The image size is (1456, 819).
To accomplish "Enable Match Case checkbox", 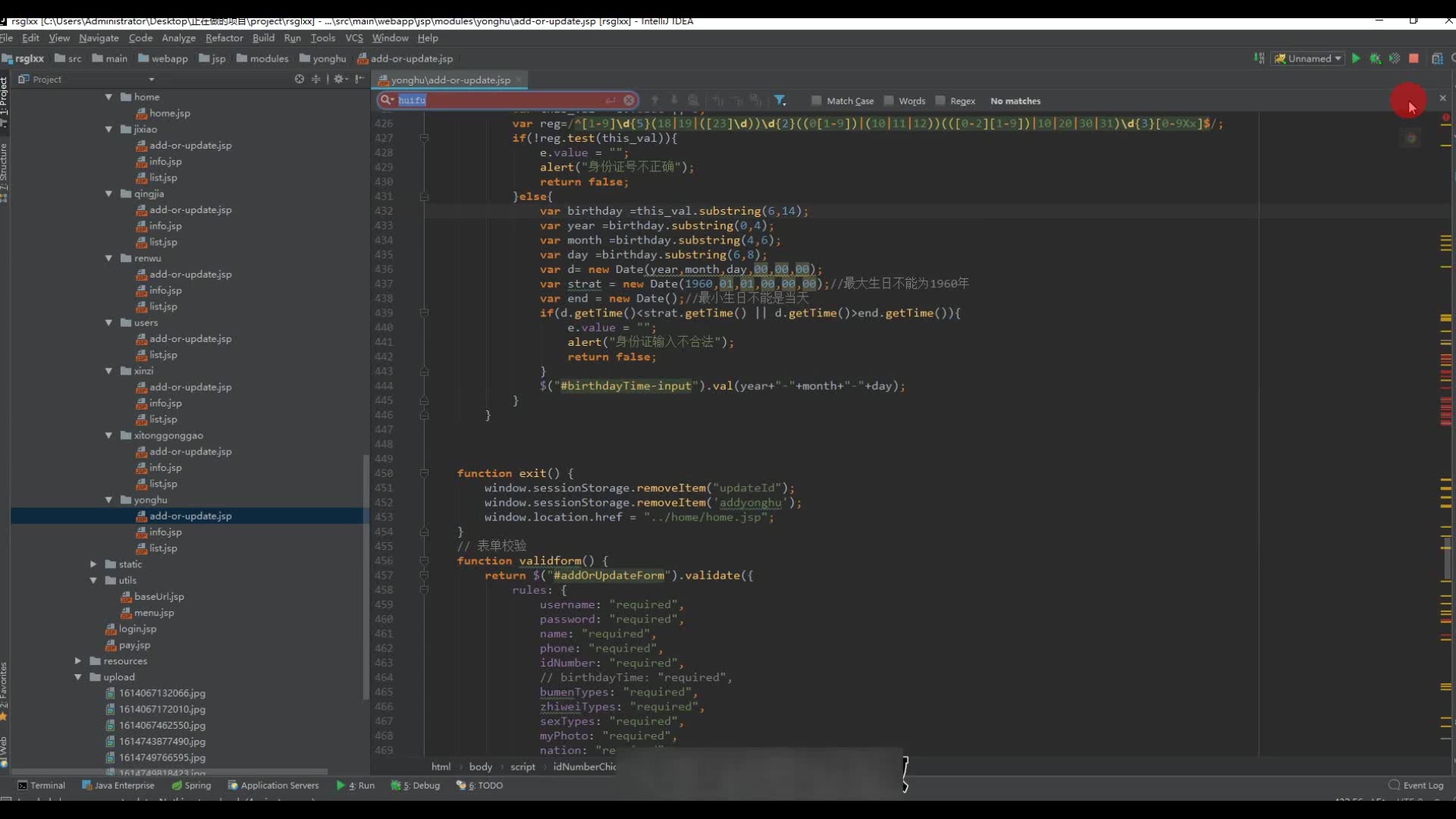I will click(x=816, y=100).
